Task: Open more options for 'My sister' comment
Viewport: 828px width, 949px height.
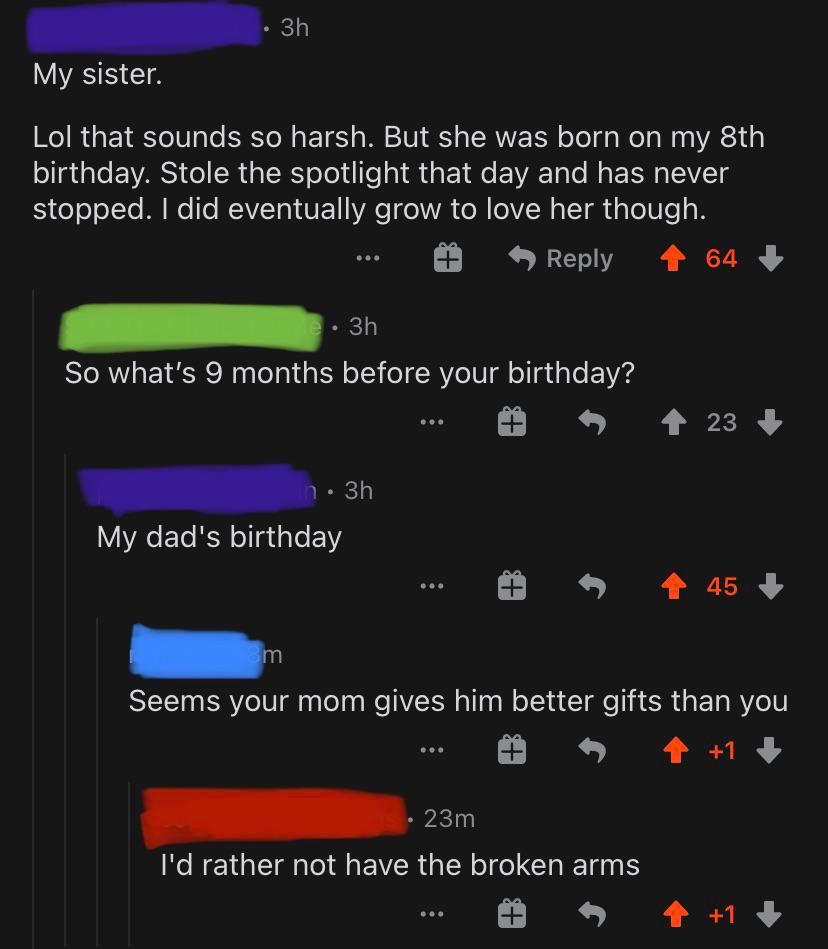Action: tap(367, 259)
